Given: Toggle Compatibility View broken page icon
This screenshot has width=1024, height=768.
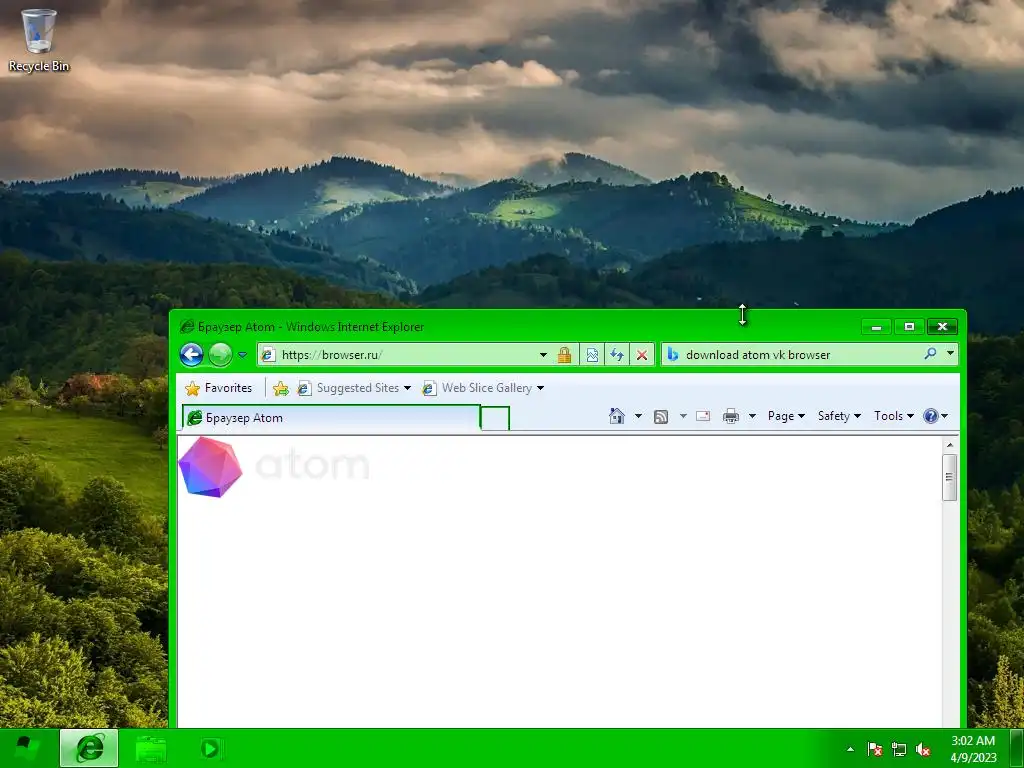Looking at the screenshot, I should 592,355.
